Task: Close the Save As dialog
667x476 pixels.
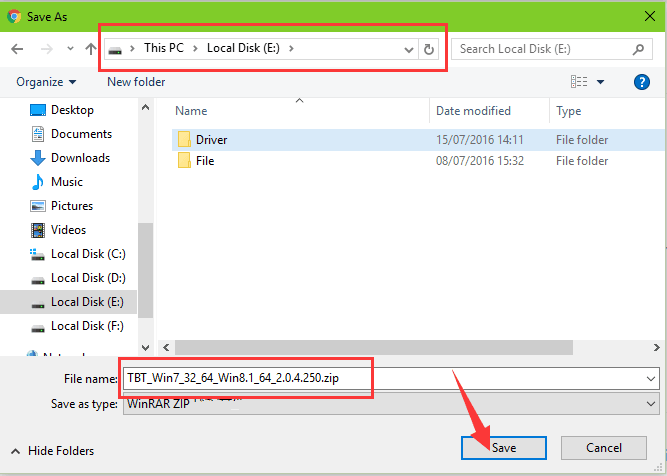Action: pyautogui.click(x=650, y=16)
